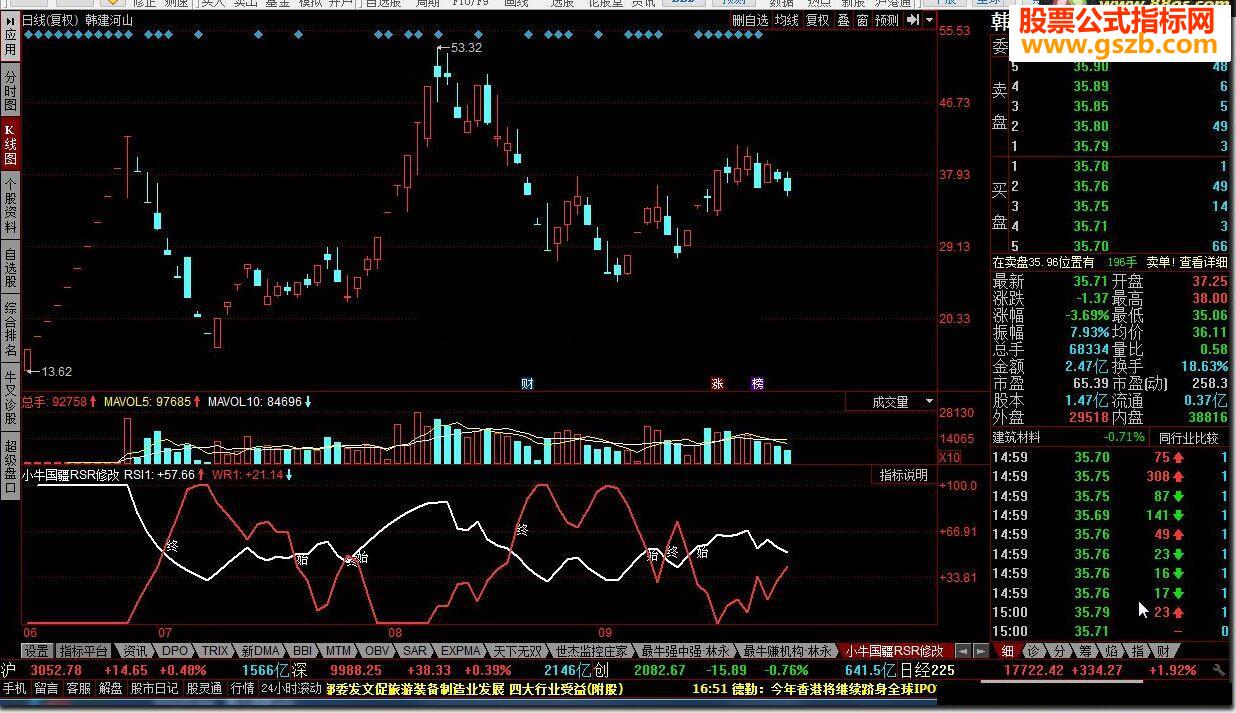The width and height of the screenshot is (1236, 713).
Task: Select the K线图 sidebar tab
Action: click(10, 145)
